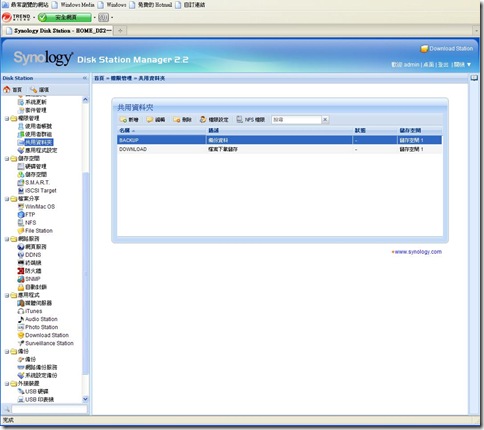Open the NFS settings icon

pyautogui.click(x=21, y=223)
